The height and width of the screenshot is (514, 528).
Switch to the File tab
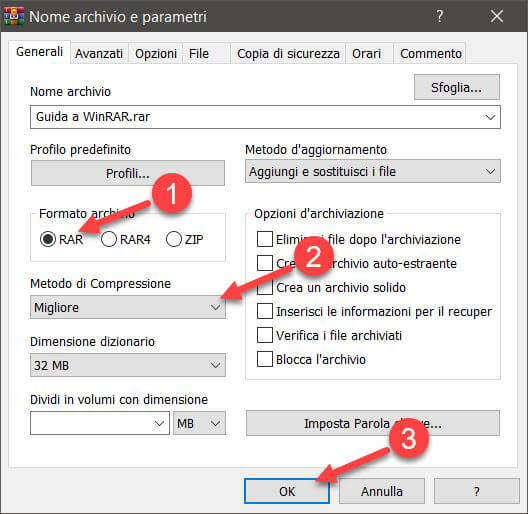click(206, 53)
